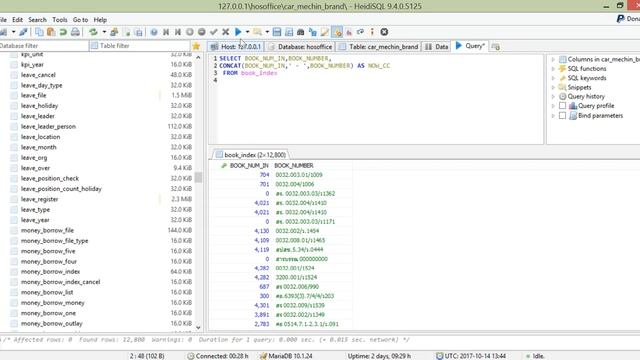Open the Help menu
The height and width of the screenshot is (360, 640).
[x=100, y=20]
